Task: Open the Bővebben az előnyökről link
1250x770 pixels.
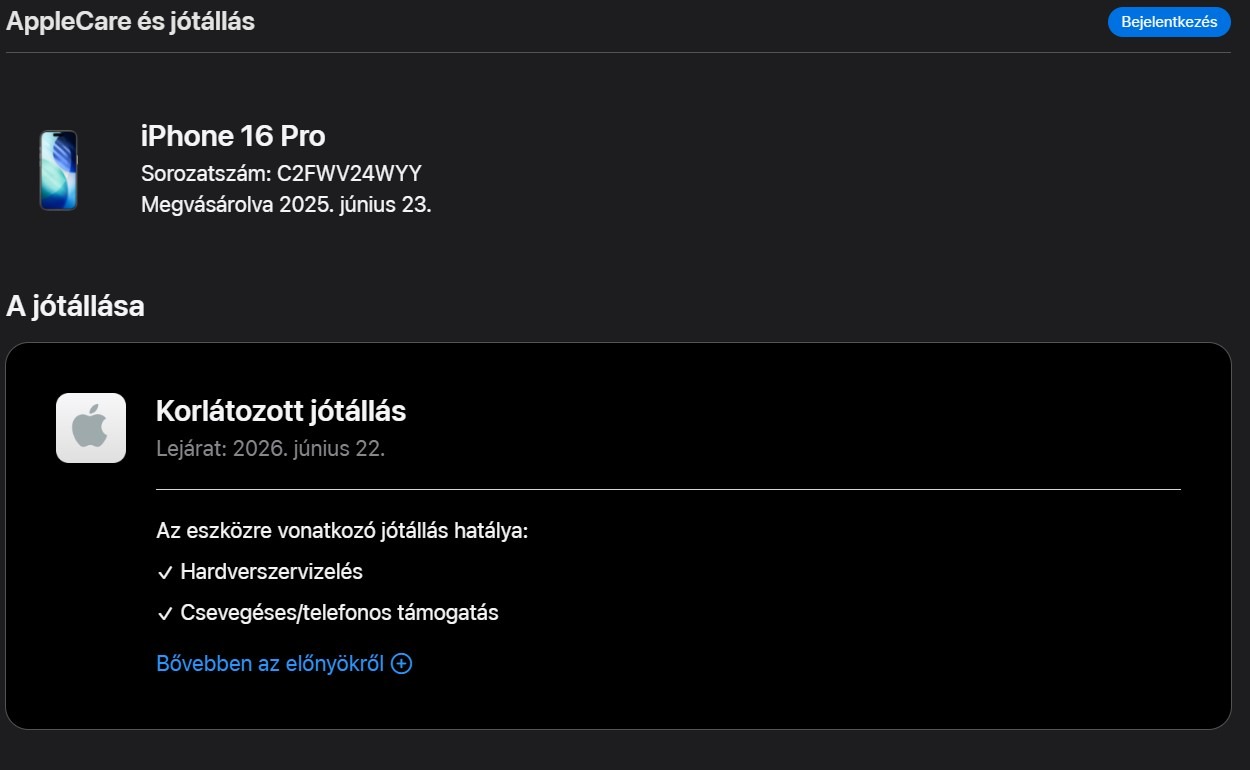Action: click(270, 664)
